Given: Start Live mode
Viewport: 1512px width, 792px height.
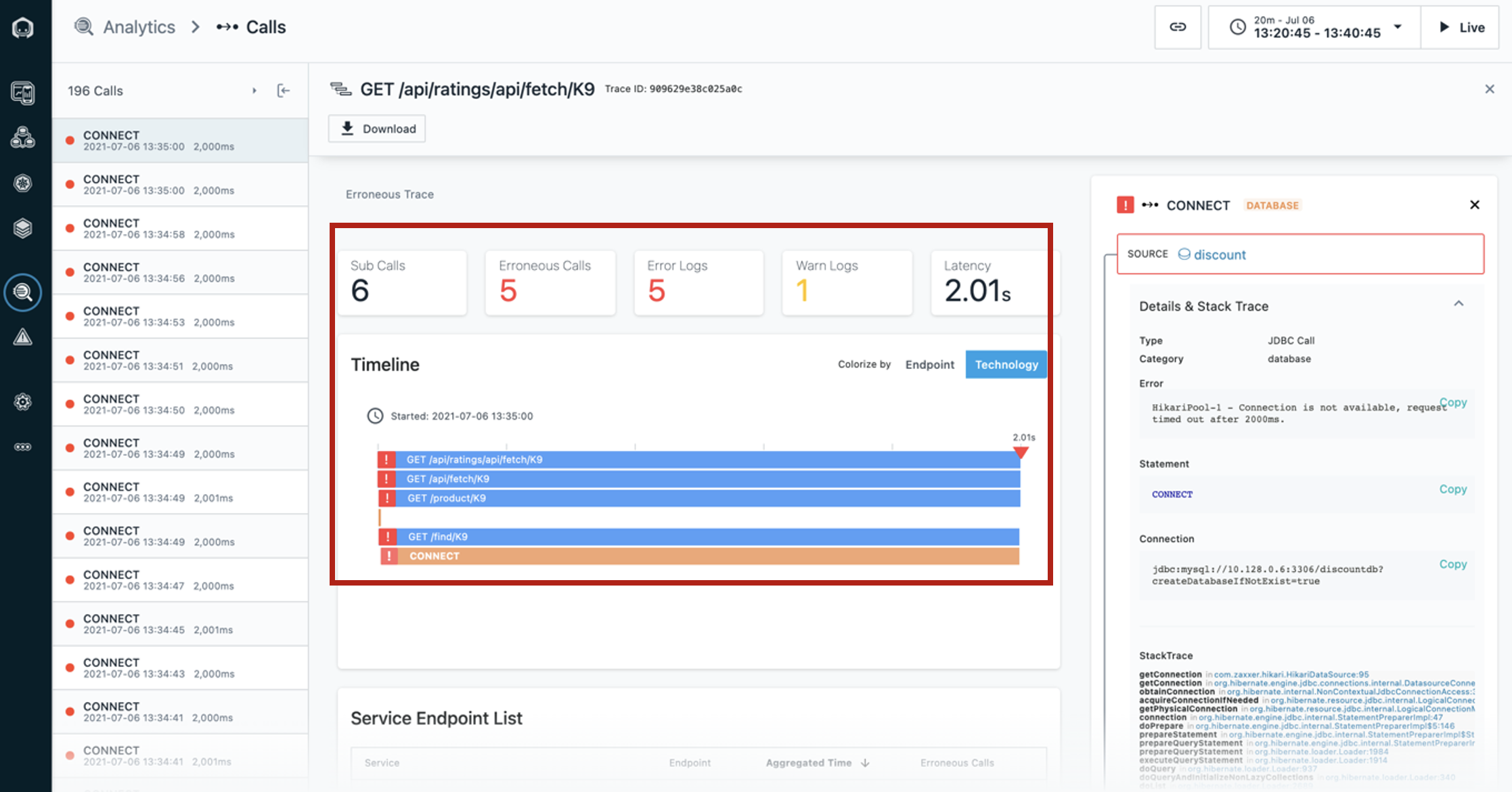Looking at the screenshot, I should click(x=1461, y=27).
